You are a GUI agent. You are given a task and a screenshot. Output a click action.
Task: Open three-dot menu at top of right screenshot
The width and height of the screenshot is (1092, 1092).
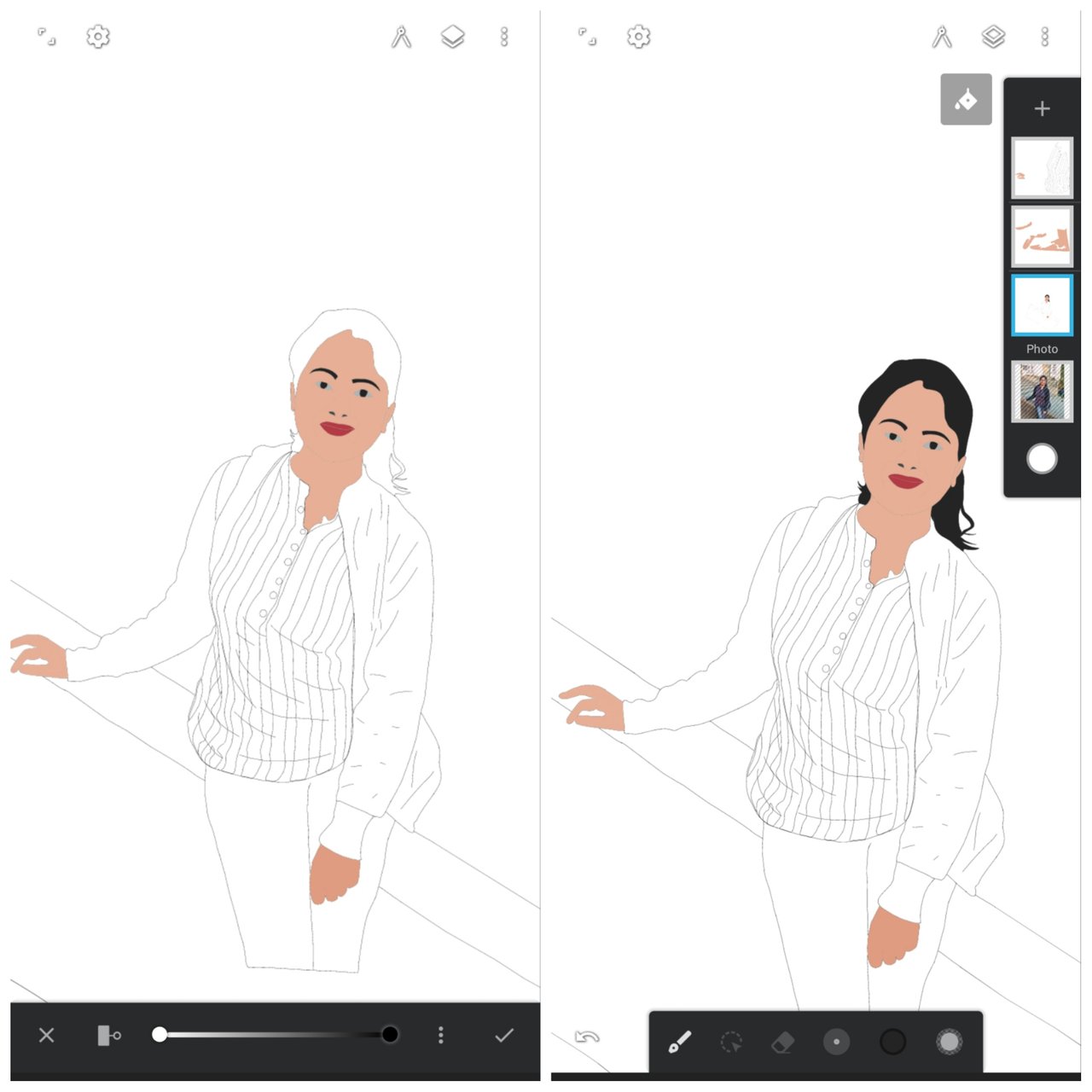pyautogui.click(x=1044, y=37)
